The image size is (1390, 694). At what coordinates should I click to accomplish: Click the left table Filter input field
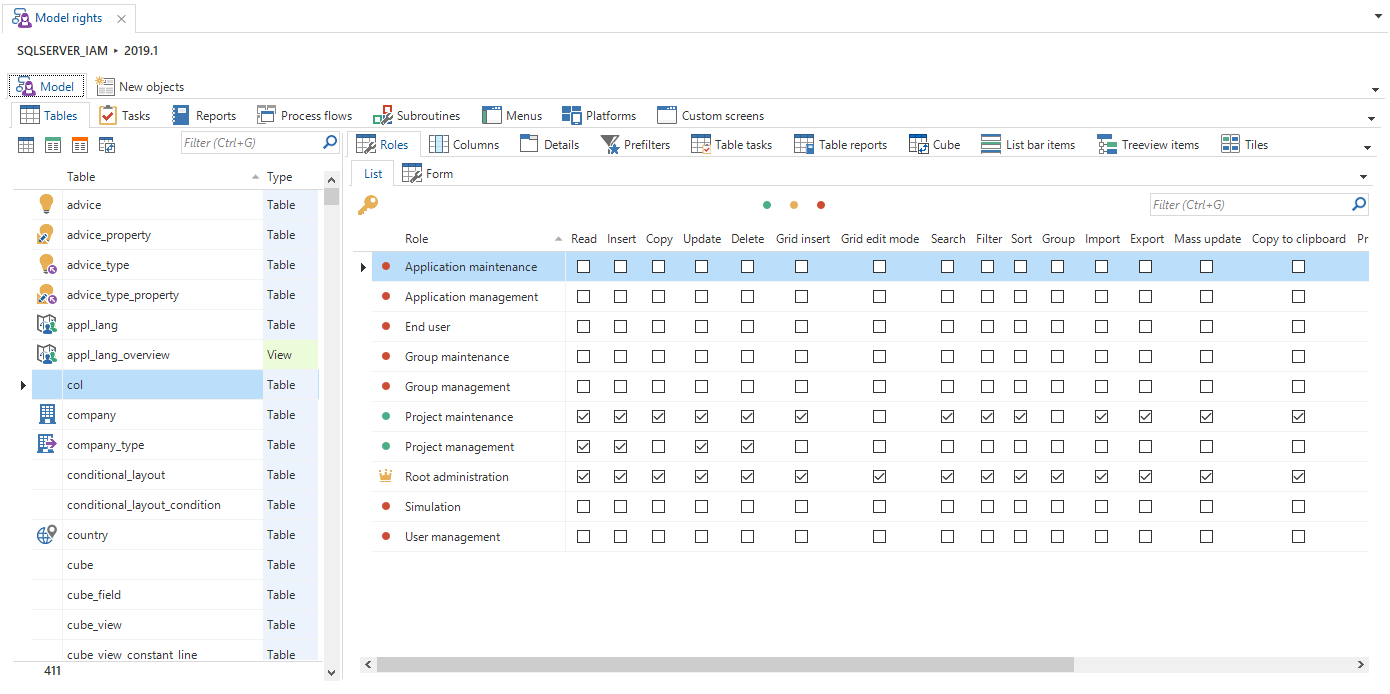[x=251, y=143]
